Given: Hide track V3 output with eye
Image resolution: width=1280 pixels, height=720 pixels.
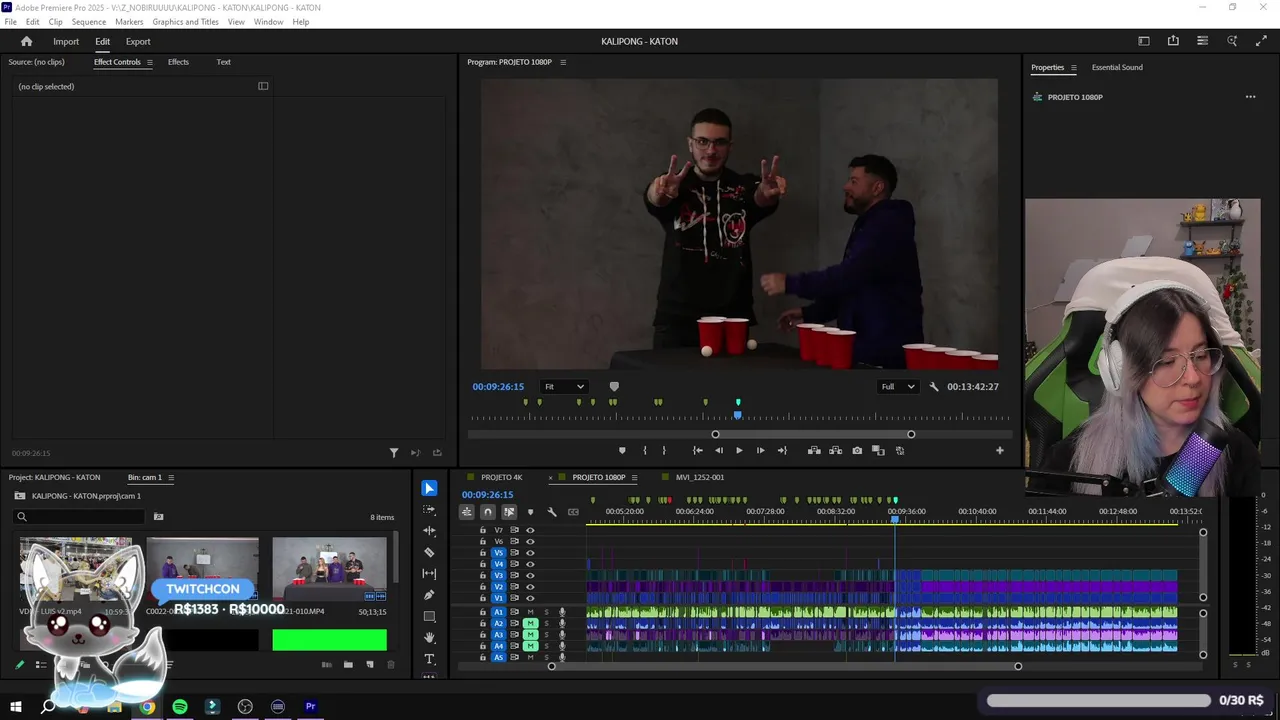Looking at the screenshot, I should [x=530, y=576].
